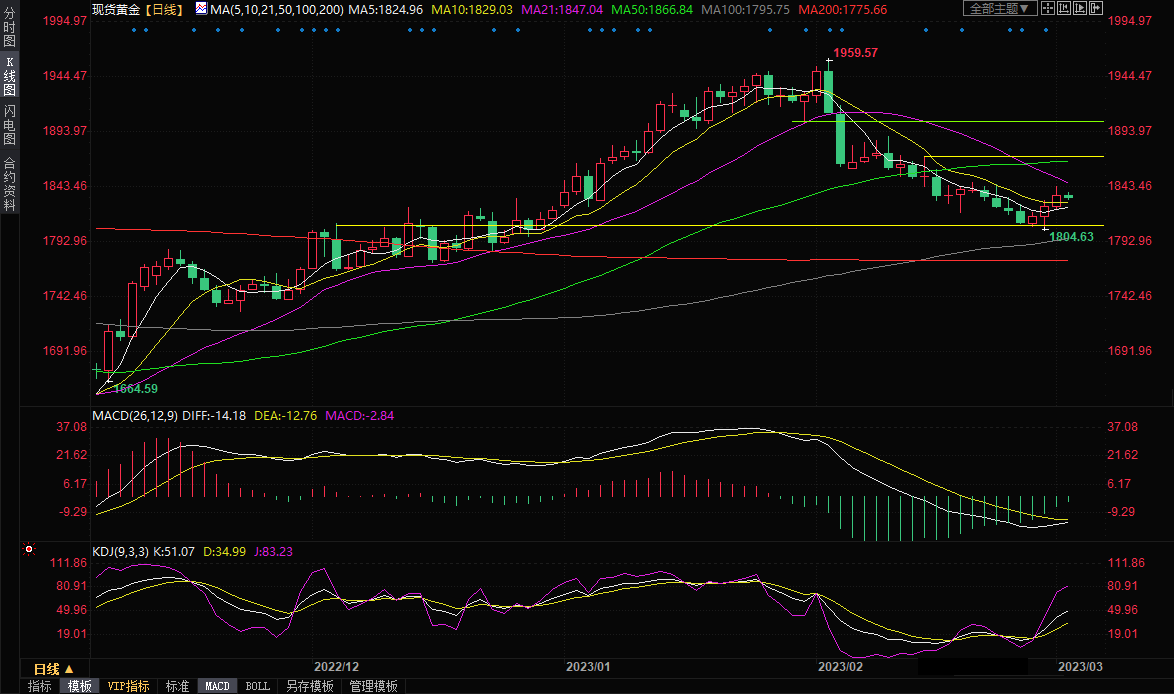The width and height of the screenshot is (1174, 694).
Task: Open the 合约资料 side tab
Action: point(9,183)
